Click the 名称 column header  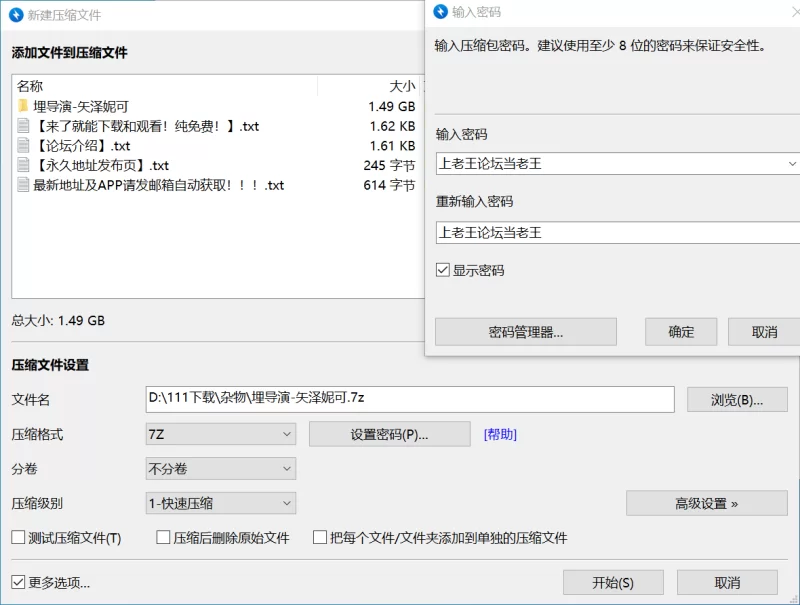165,86
